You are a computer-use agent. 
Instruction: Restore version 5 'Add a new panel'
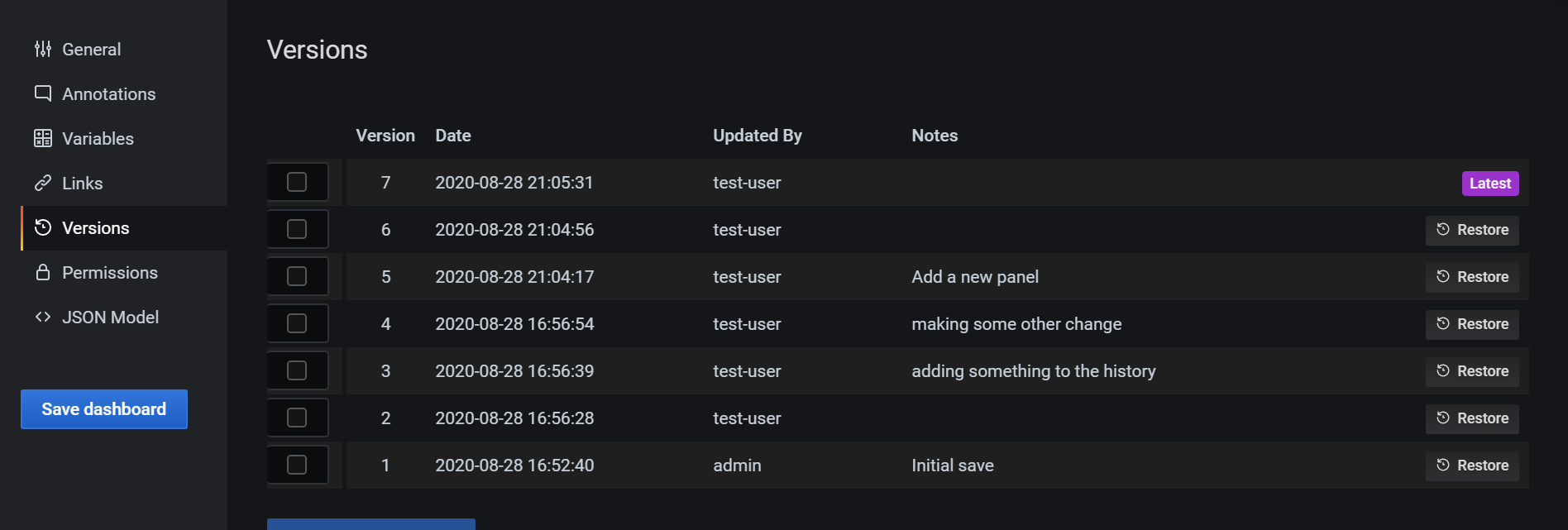1471,277
